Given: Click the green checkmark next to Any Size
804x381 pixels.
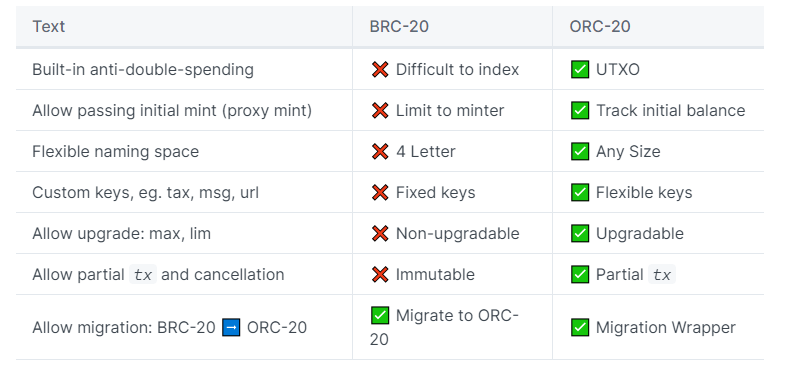Looking at the screenshot, I should 580,151.
